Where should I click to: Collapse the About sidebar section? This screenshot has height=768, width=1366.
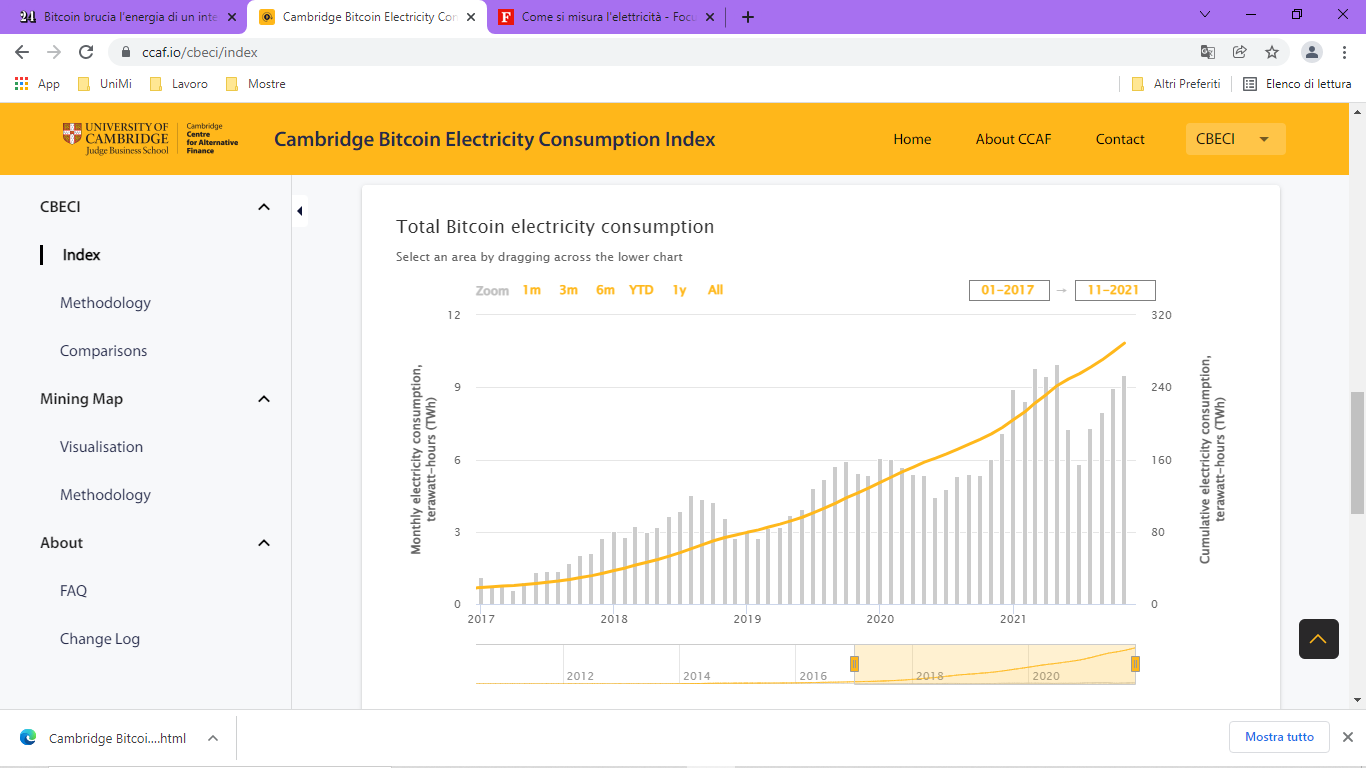click(264, 543)
